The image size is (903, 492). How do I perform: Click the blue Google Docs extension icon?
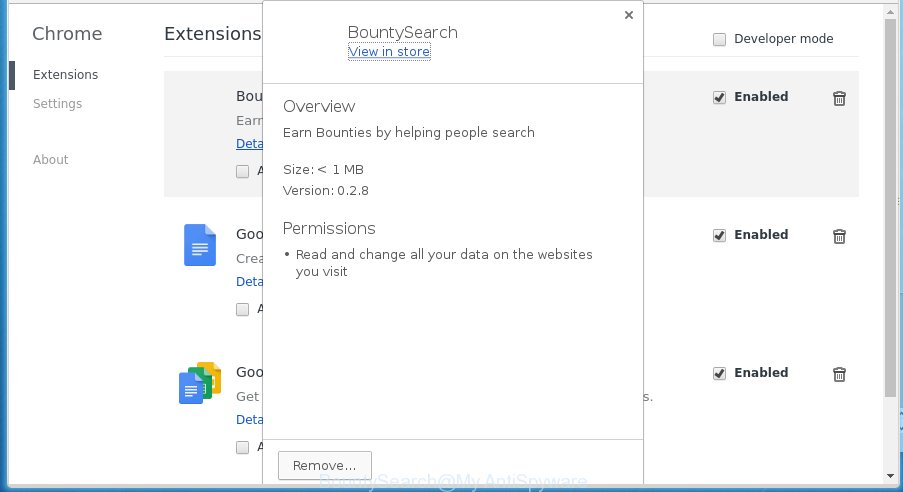200,245
